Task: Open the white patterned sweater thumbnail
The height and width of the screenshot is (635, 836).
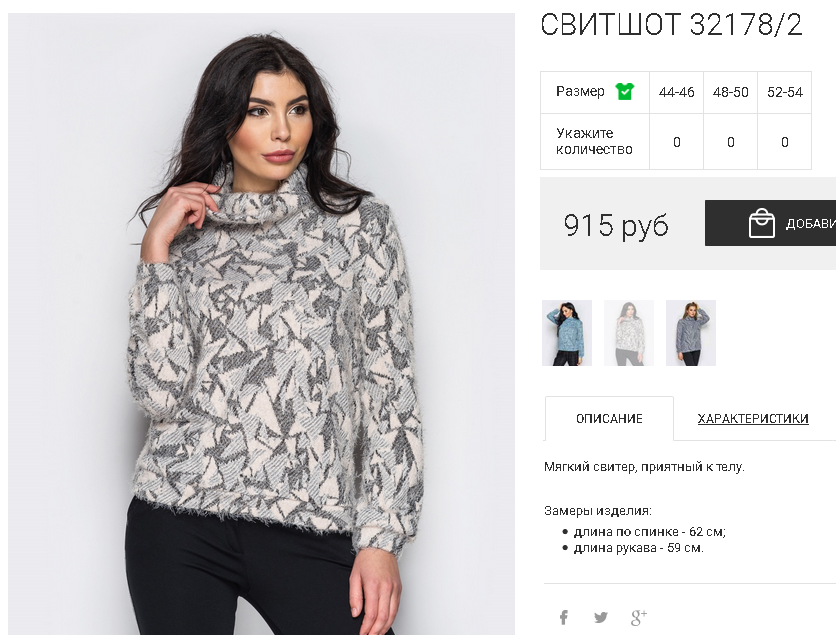Action: (629, 333)
